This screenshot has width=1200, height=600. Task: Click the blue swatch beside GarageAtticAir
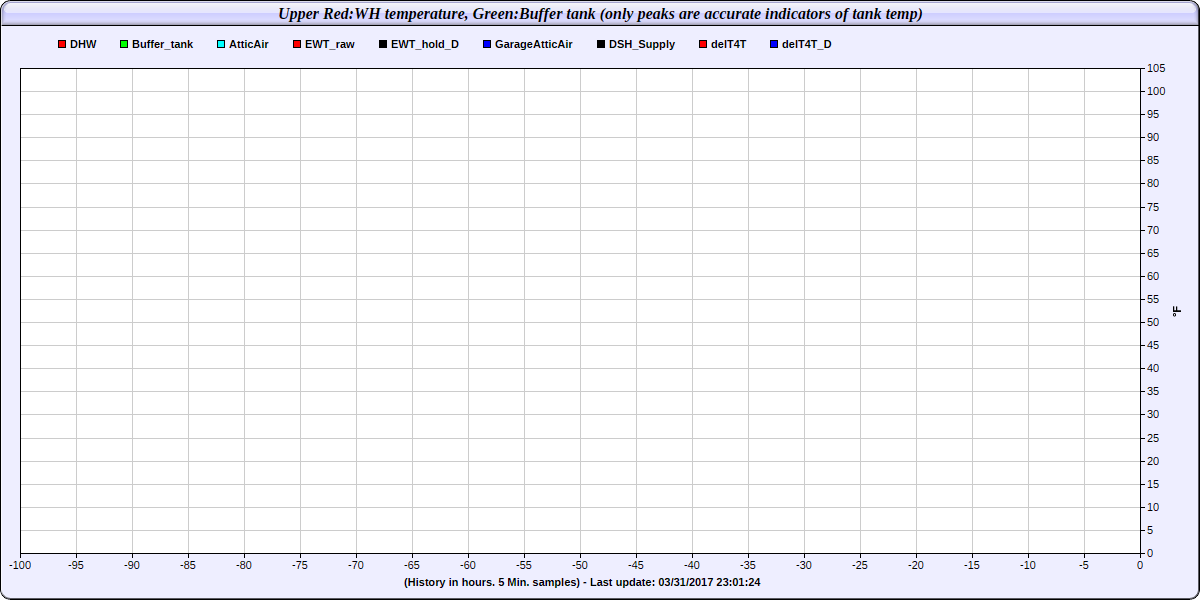(x=487, y=45)
